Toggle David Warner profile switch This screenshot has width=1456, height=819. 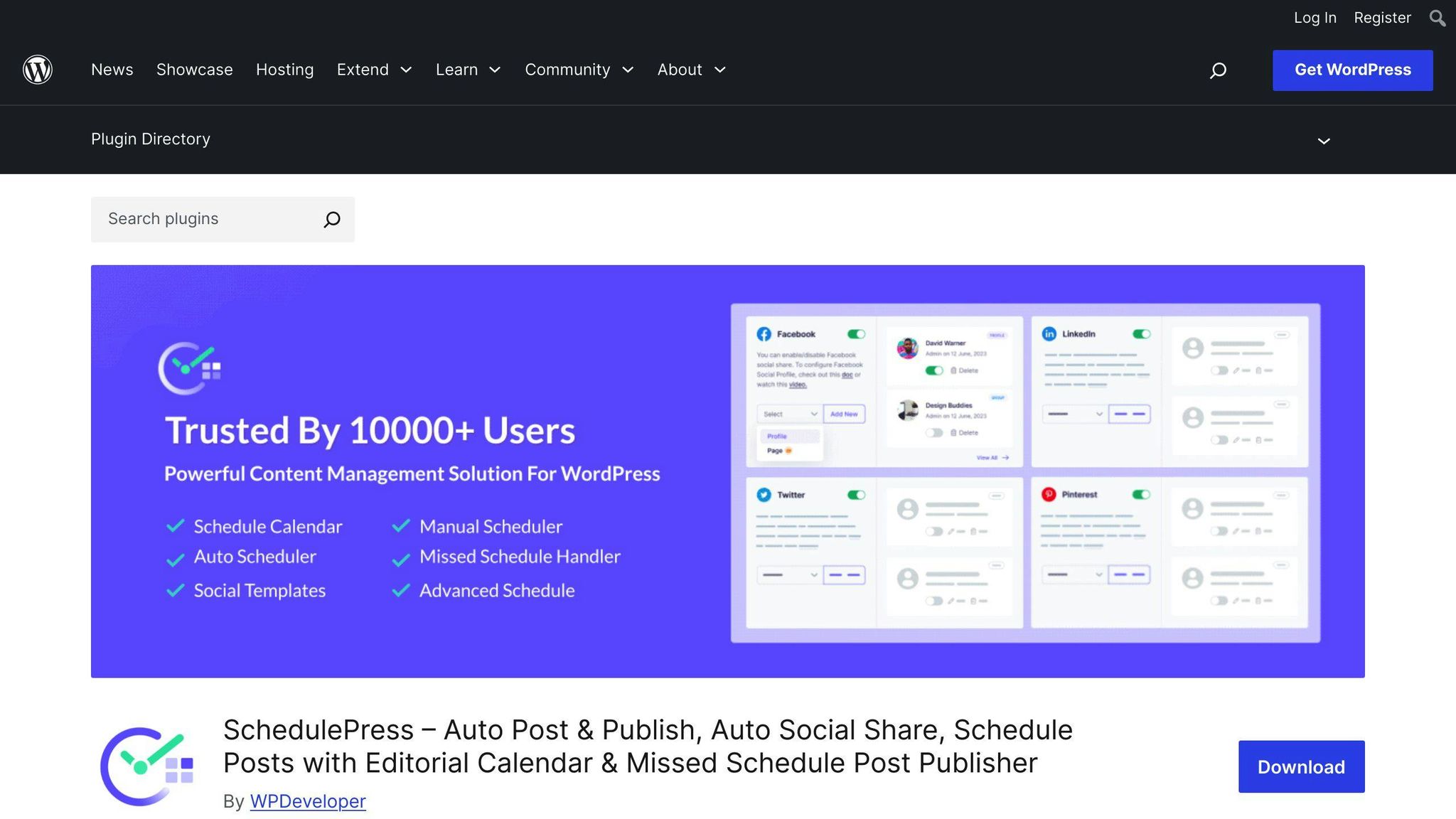(934, 370)
